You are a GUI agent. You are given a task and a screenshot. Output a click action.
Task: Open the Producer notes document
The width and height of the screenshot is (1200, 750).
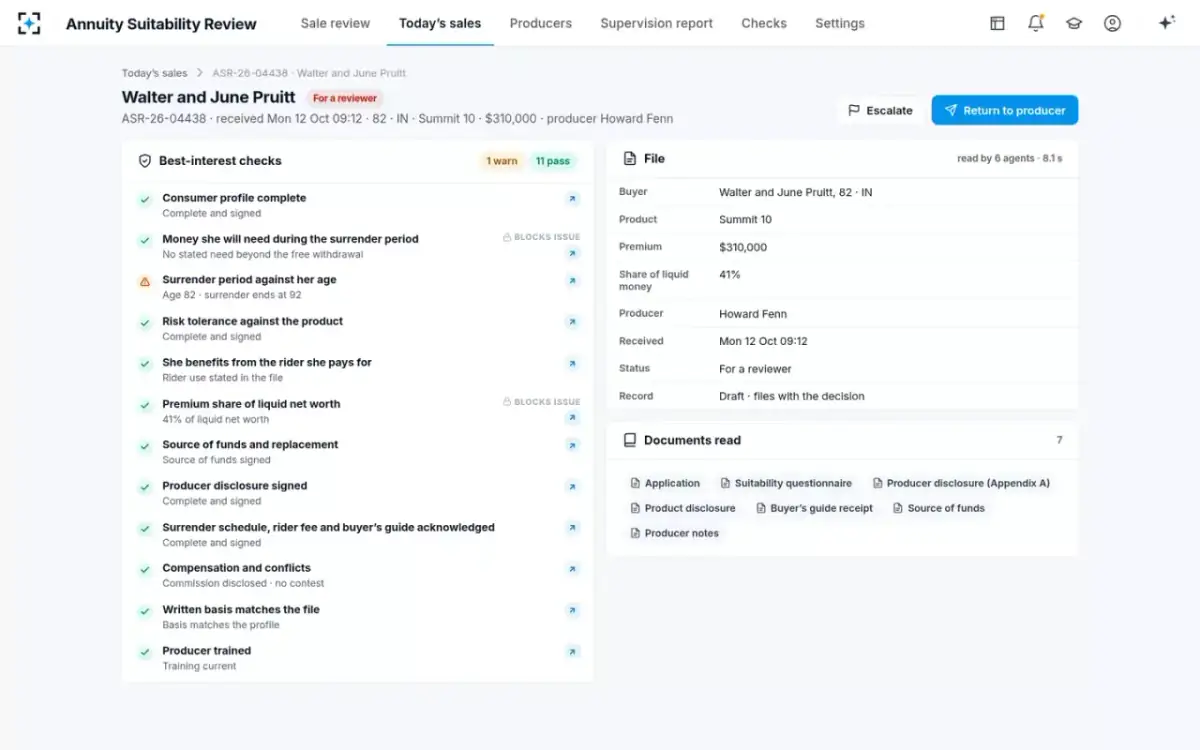click(675, 533)
